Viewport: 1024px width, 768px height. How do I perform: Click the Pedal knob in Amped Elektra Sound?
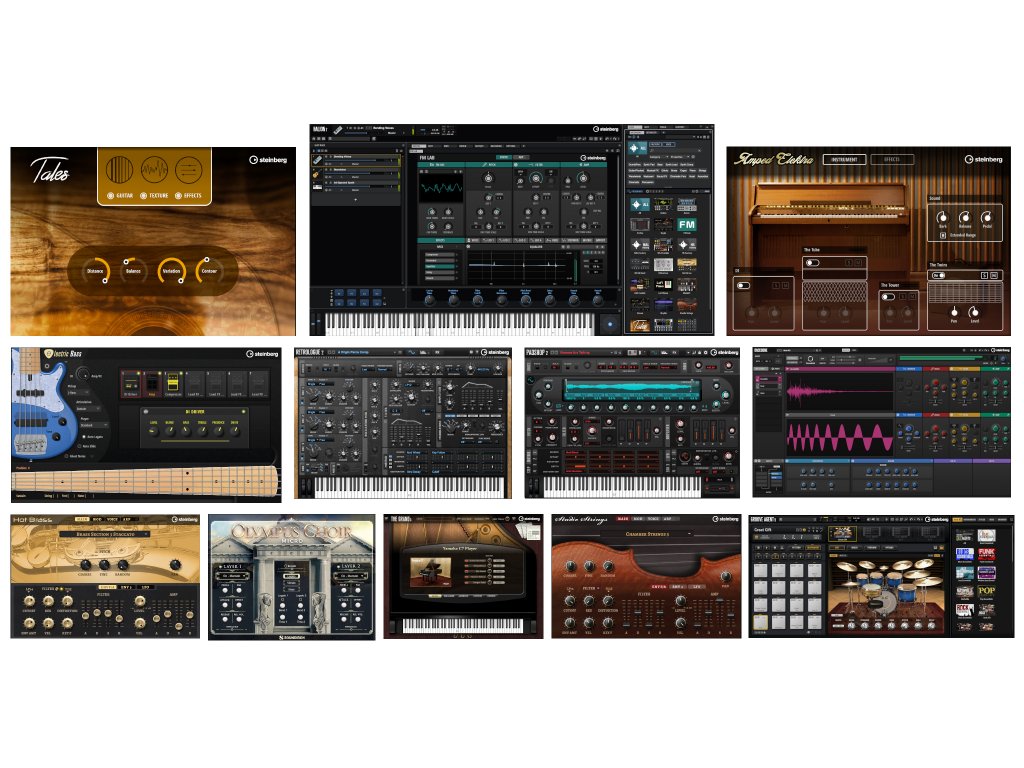pyautogui.click(x=987, y=217)
